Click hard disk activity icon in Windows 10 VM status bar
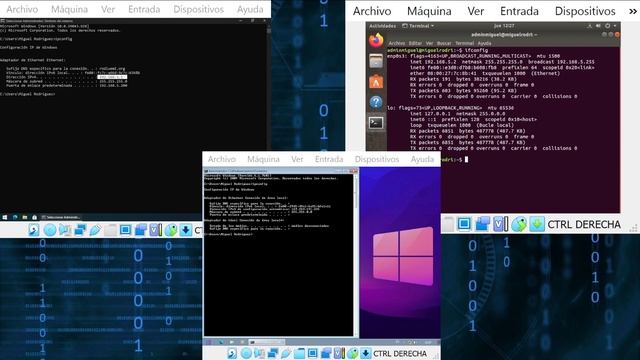The width and height of the screenshot is (640, 360). tap(34, 230)
